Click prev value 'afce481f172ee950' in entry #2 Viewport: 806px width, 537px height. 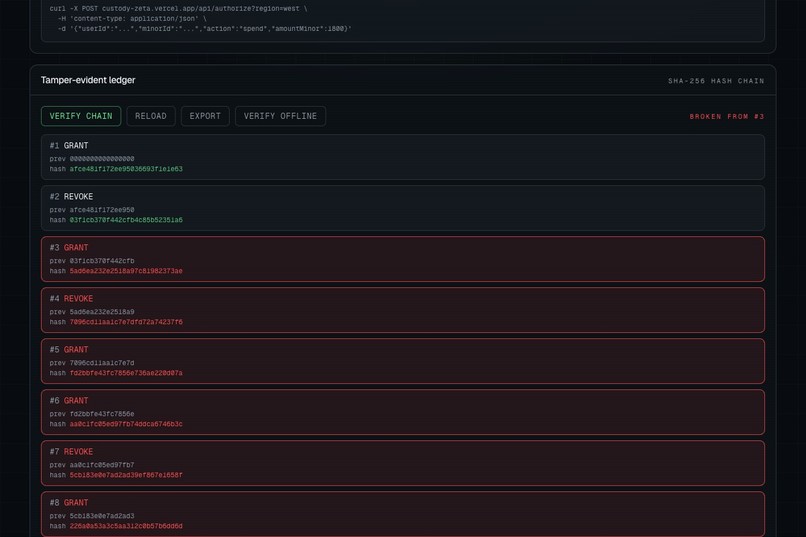pos(102,210)
